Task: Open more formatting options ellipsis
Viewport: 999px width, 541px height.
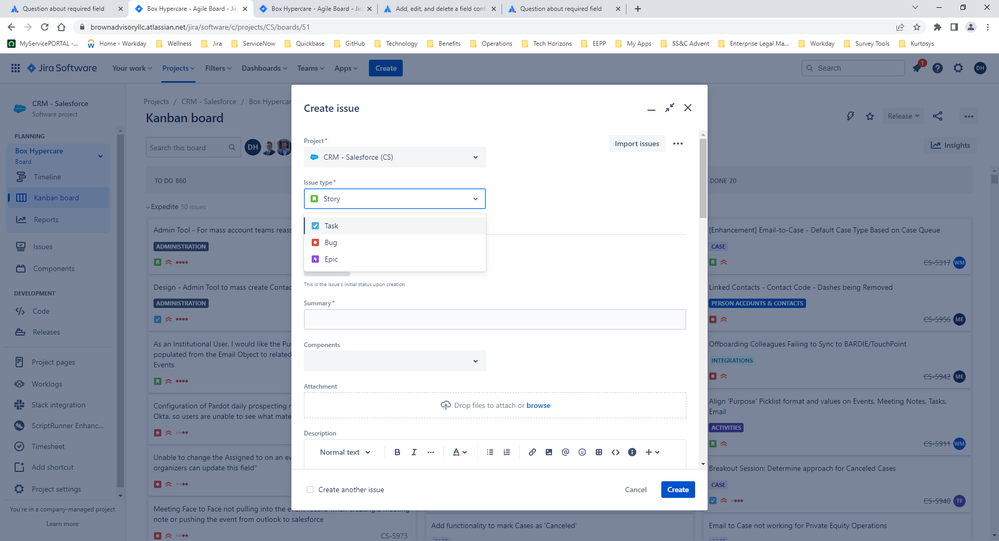Action: (x=431, y=452)
